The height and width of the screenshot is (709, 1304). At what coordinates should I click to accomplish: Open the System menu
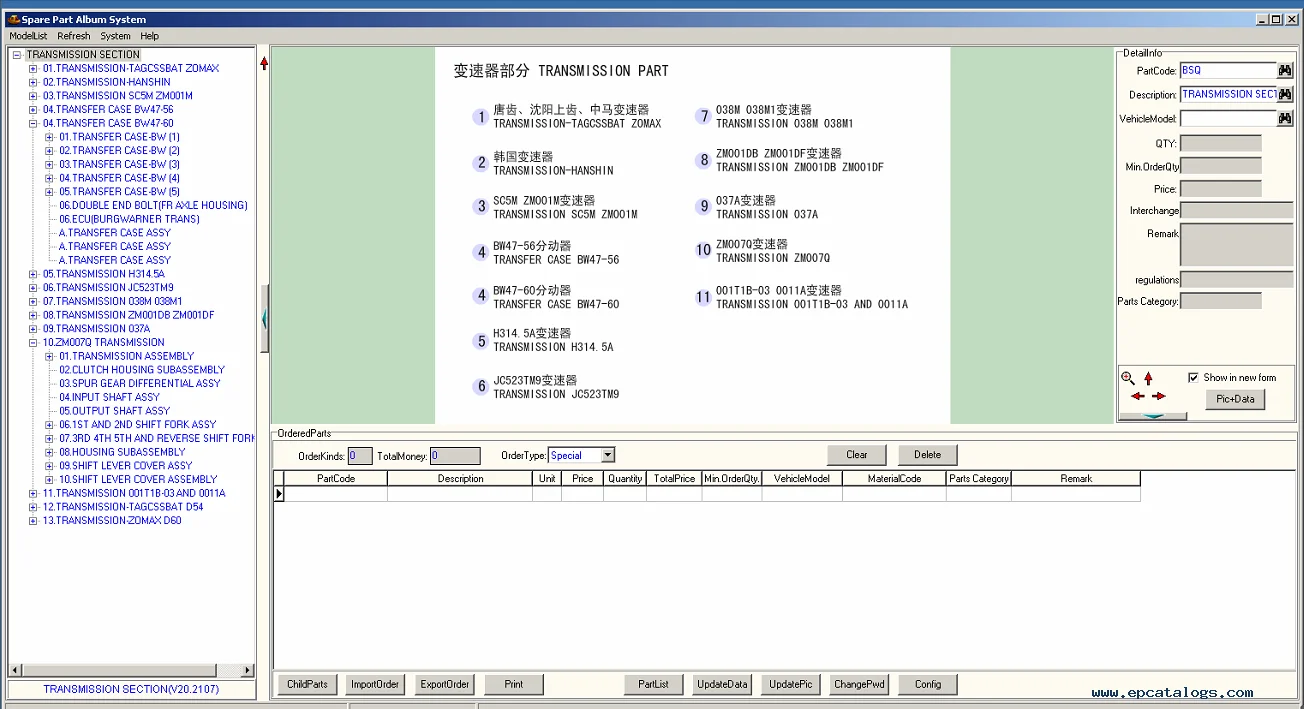[x=115, y=36]
